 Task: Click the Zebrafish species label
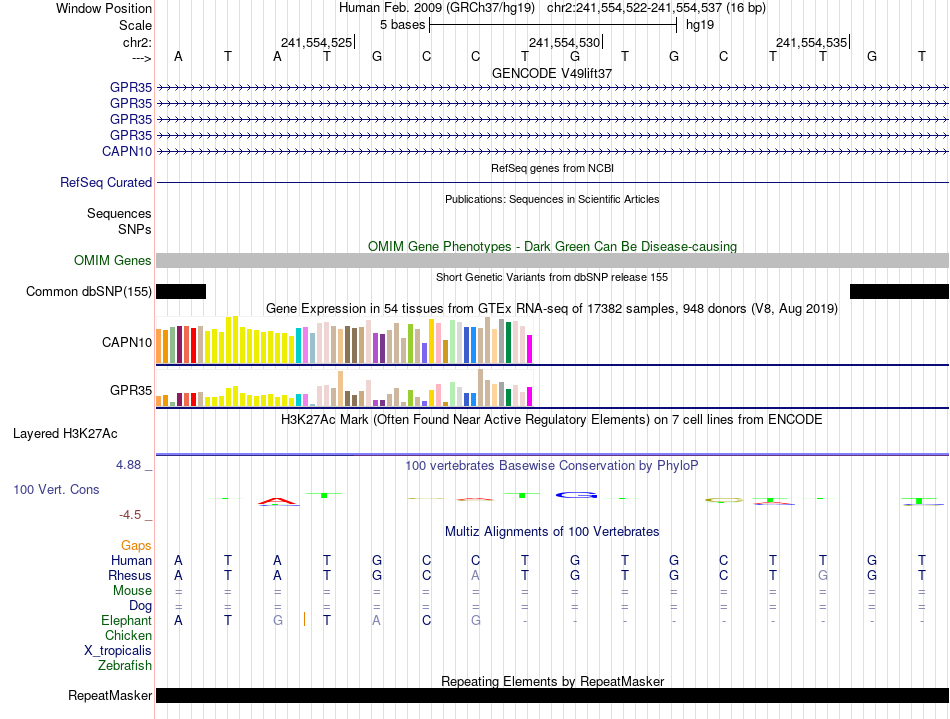[125, 666]
